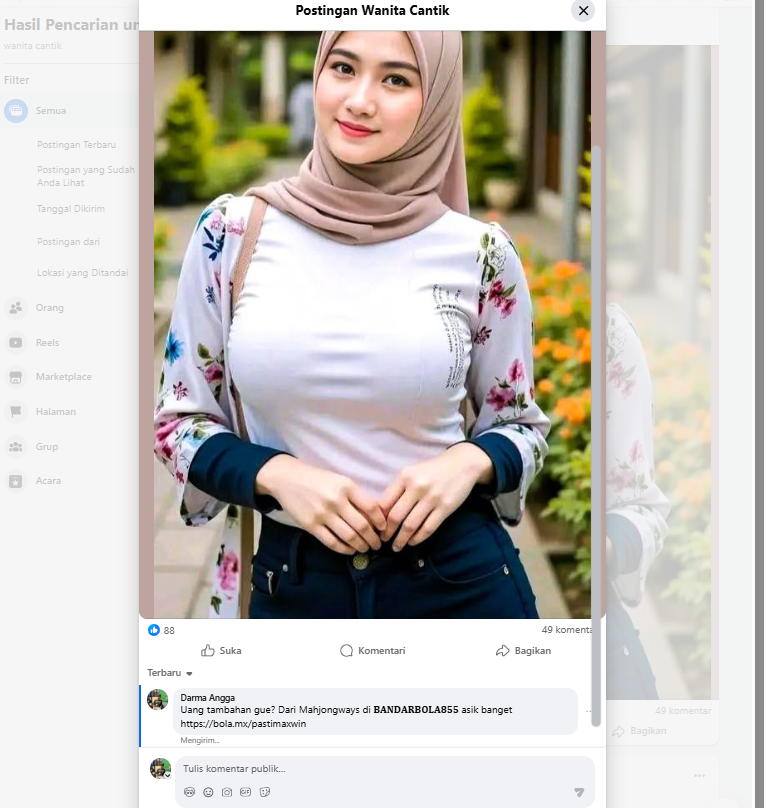Open Darma Angga's comment profile picture
Screen dimensions: 766x808
[158, 700]
